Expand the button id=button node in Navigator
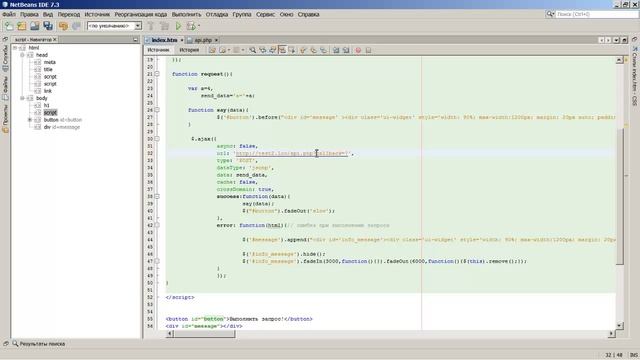The height and width of the screenshot is (360, 640). 30,120
